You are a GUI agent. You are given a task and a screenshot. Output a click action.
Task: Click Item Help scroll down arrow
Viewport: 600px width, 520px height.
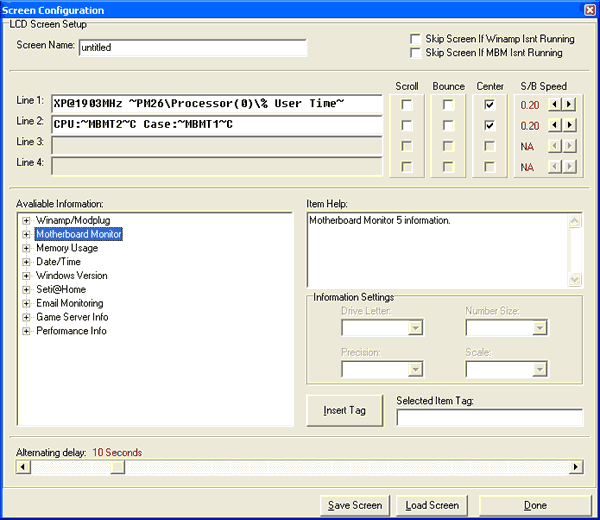point(574,279)
